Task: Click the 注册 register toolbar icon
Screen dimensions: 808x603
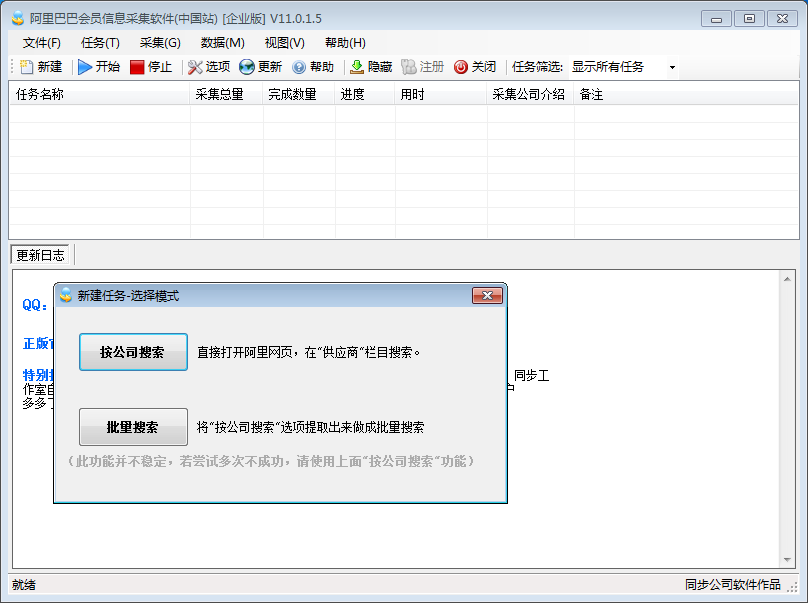Action: (x=409, y=67)
